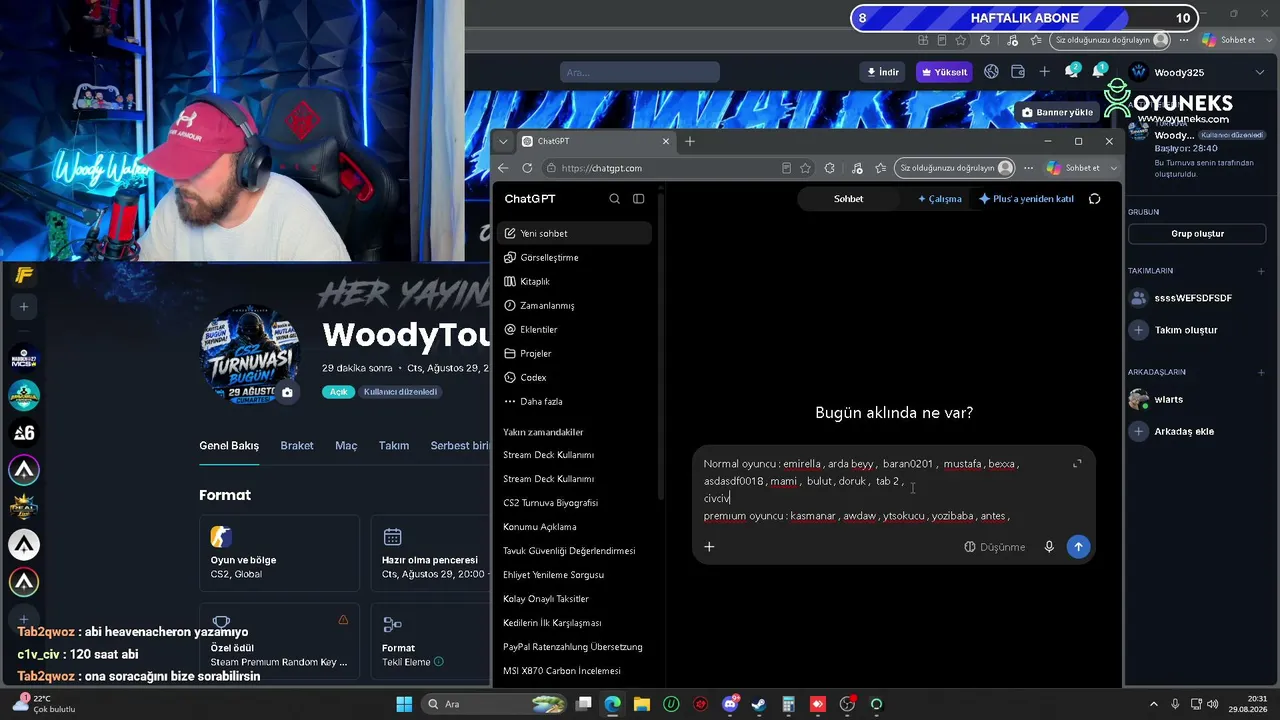Toggle Düşünme thinking mode

point(995,547)
